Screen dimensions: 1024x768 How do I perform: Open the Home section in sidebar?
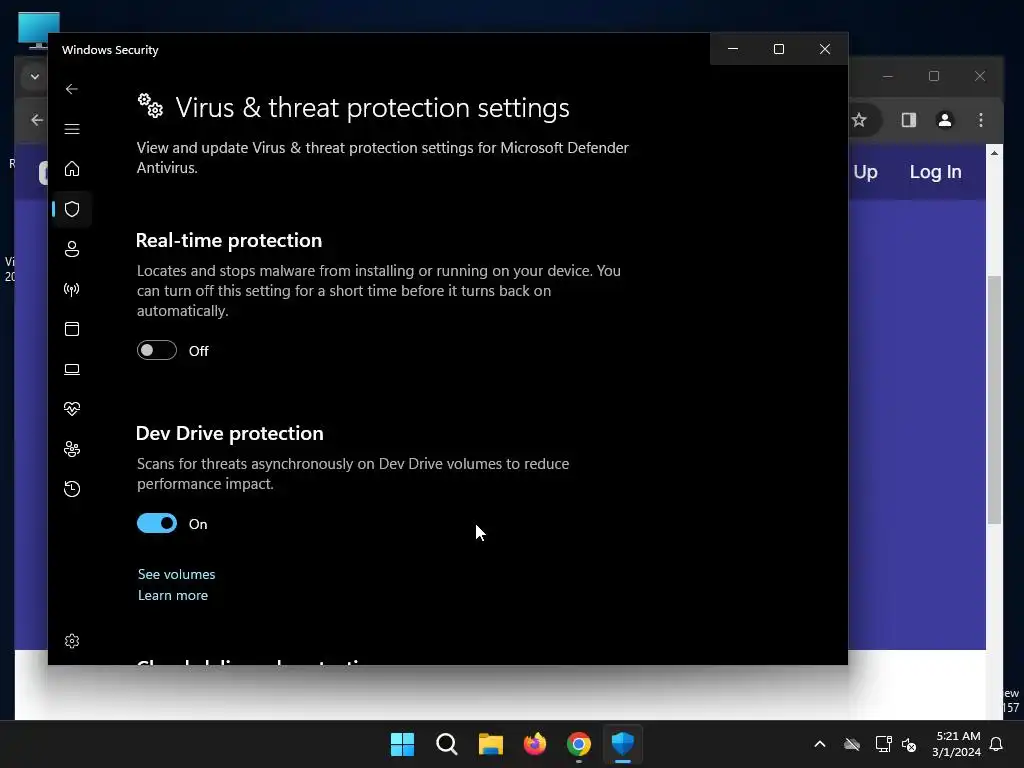[72, 169]
